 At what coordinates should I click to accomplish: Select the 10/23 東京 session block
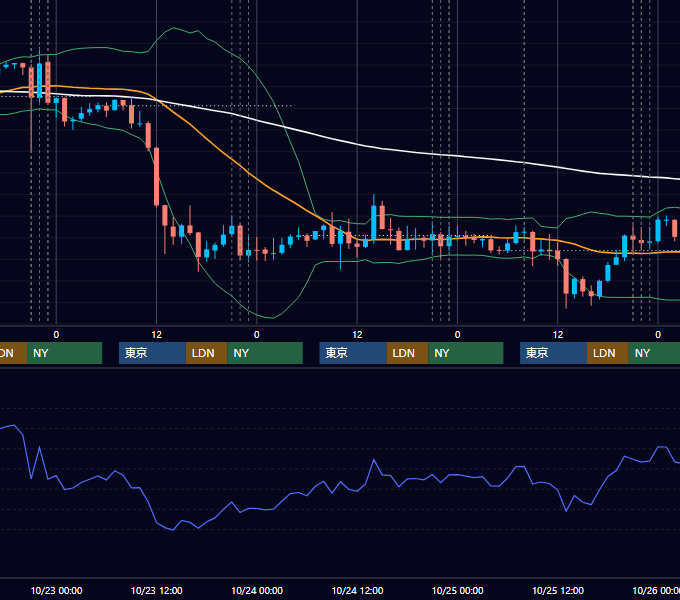click(152, 353)
